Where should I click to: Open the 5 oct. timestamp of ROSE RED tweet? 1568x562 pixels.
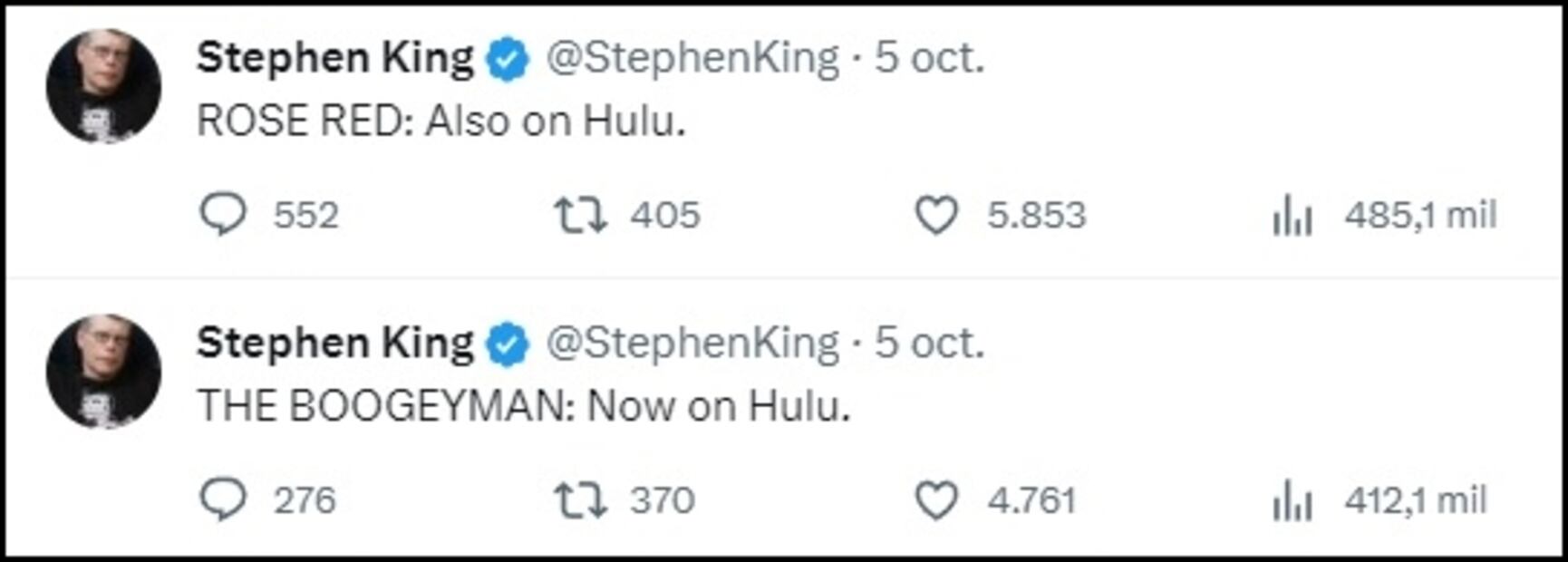[x=929, y=59]
